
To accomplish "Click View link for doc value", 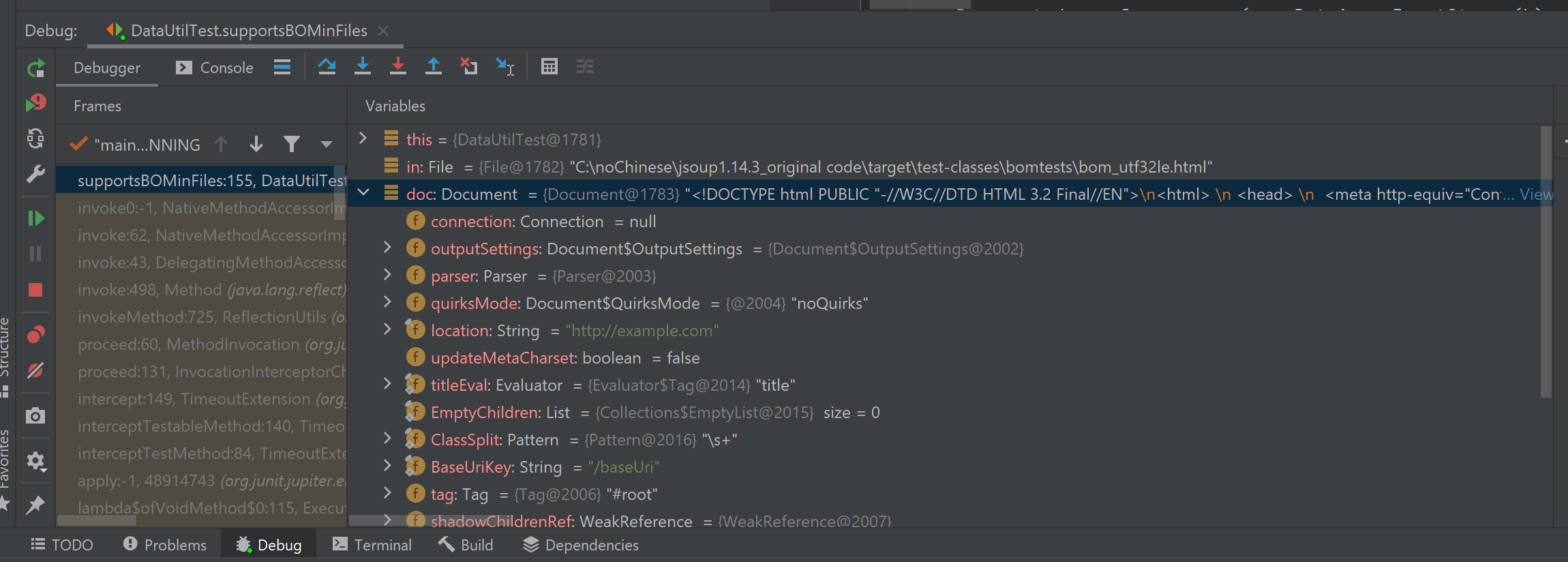I will [1535, 194].
